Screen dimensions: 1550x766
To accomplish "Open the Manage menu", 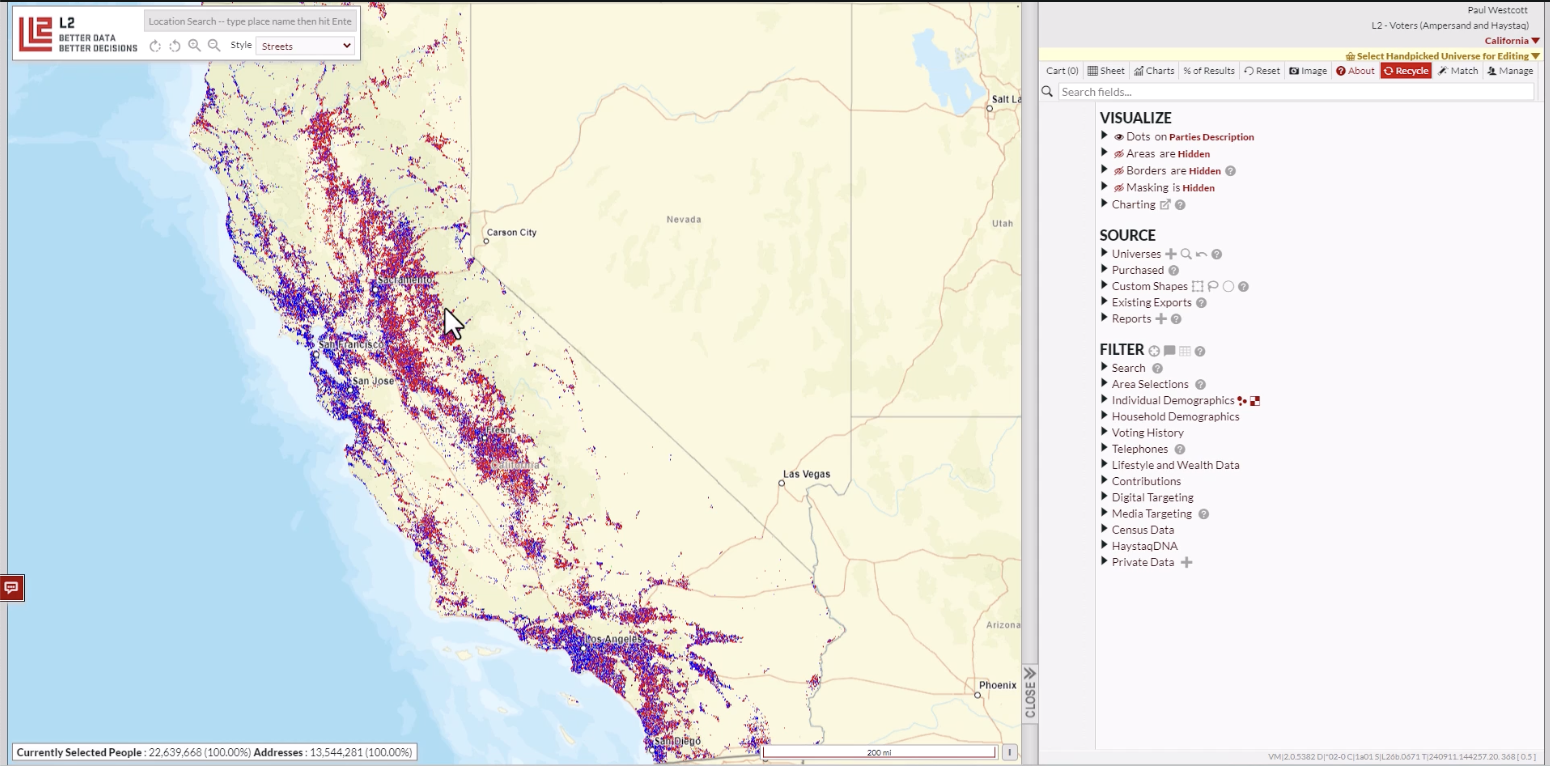I will tap(1511, 71).
